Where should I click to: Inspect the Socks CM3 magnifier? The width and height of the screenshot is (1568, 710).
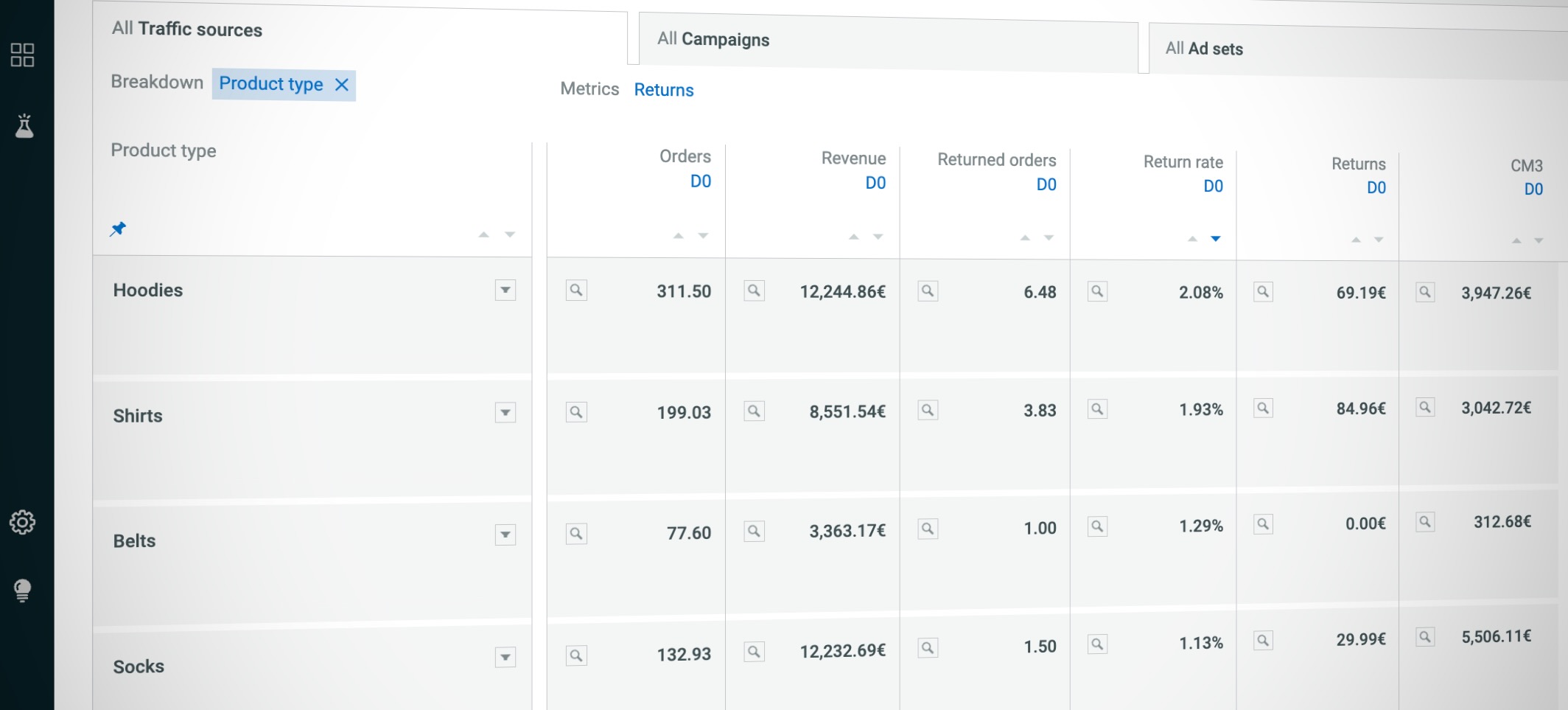tap(1425, 637)
